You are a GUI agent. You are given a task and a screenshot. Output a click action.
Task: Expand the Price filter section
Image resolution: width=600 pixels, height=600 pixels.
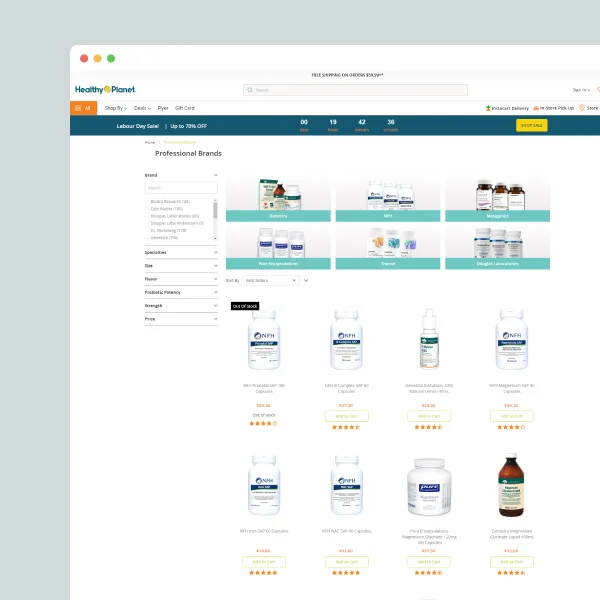181,319
